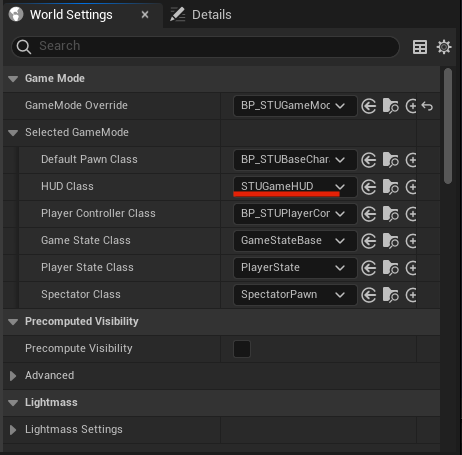Screen dimensions: 462x455
Task: Collapse the Game Mode section
Action: (x=13, y=79)
